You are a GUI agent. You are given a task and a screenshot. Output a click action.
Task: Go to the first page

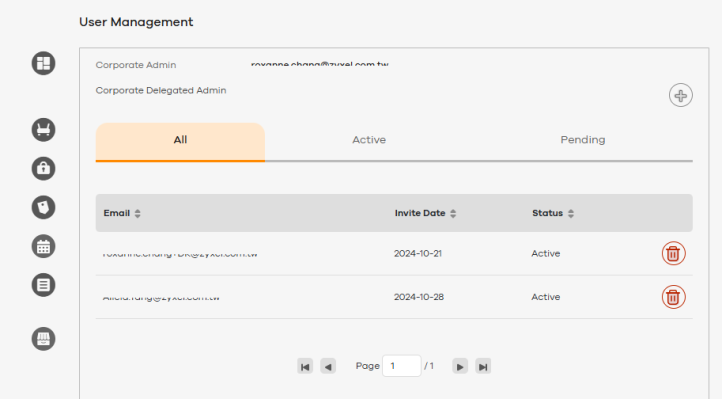(x=305, y=366)
